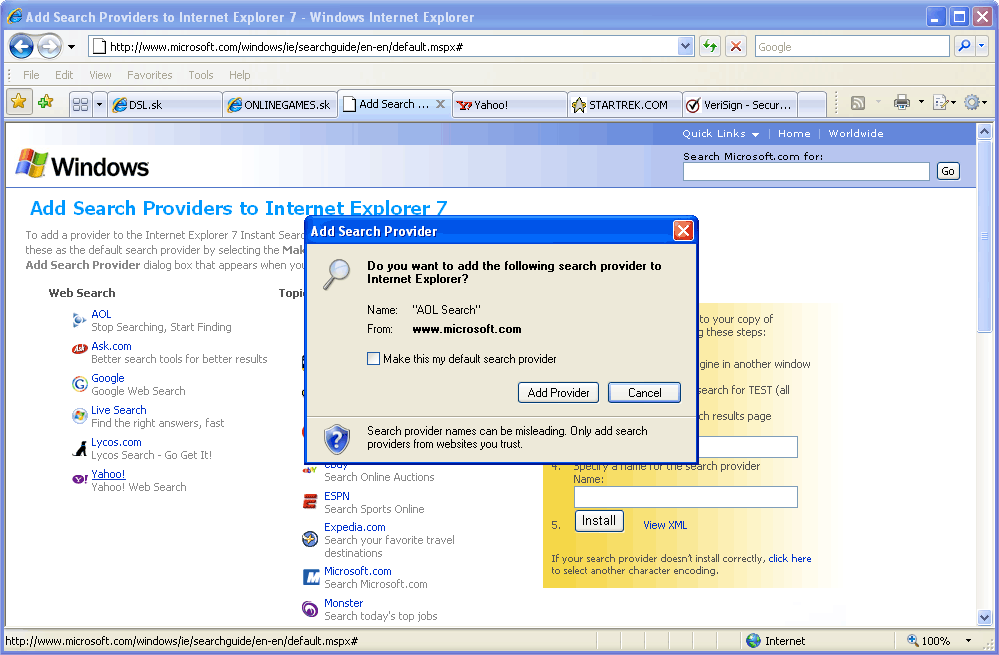Click the AOL search provider link
999x655 pixels.
[x=101, y=314]
